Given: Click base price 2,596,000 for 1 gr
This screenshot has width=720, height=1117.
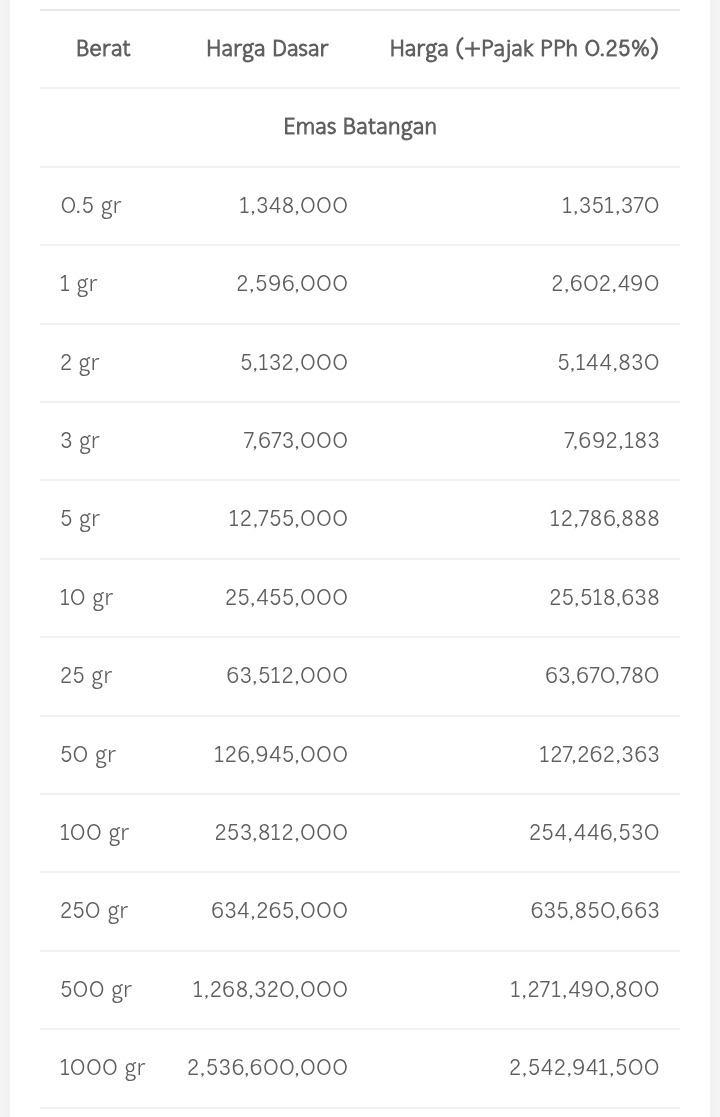Looking at the screenshot, I should click(x=292, y=284).
